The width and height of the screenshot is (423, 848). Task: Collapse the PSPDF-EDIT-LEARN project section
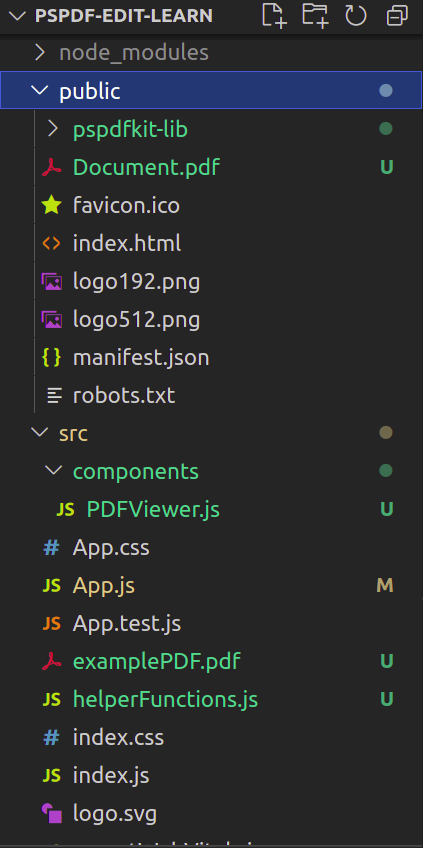(x=18, y=16)
